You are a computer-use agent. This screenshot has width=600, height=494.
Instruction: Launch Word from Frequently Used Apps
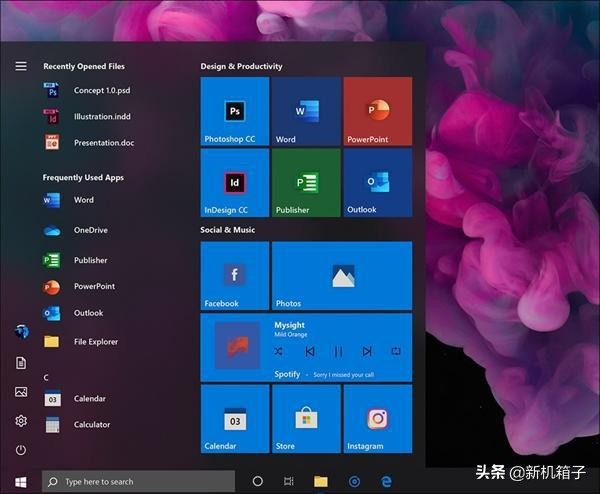click(69, 200)
